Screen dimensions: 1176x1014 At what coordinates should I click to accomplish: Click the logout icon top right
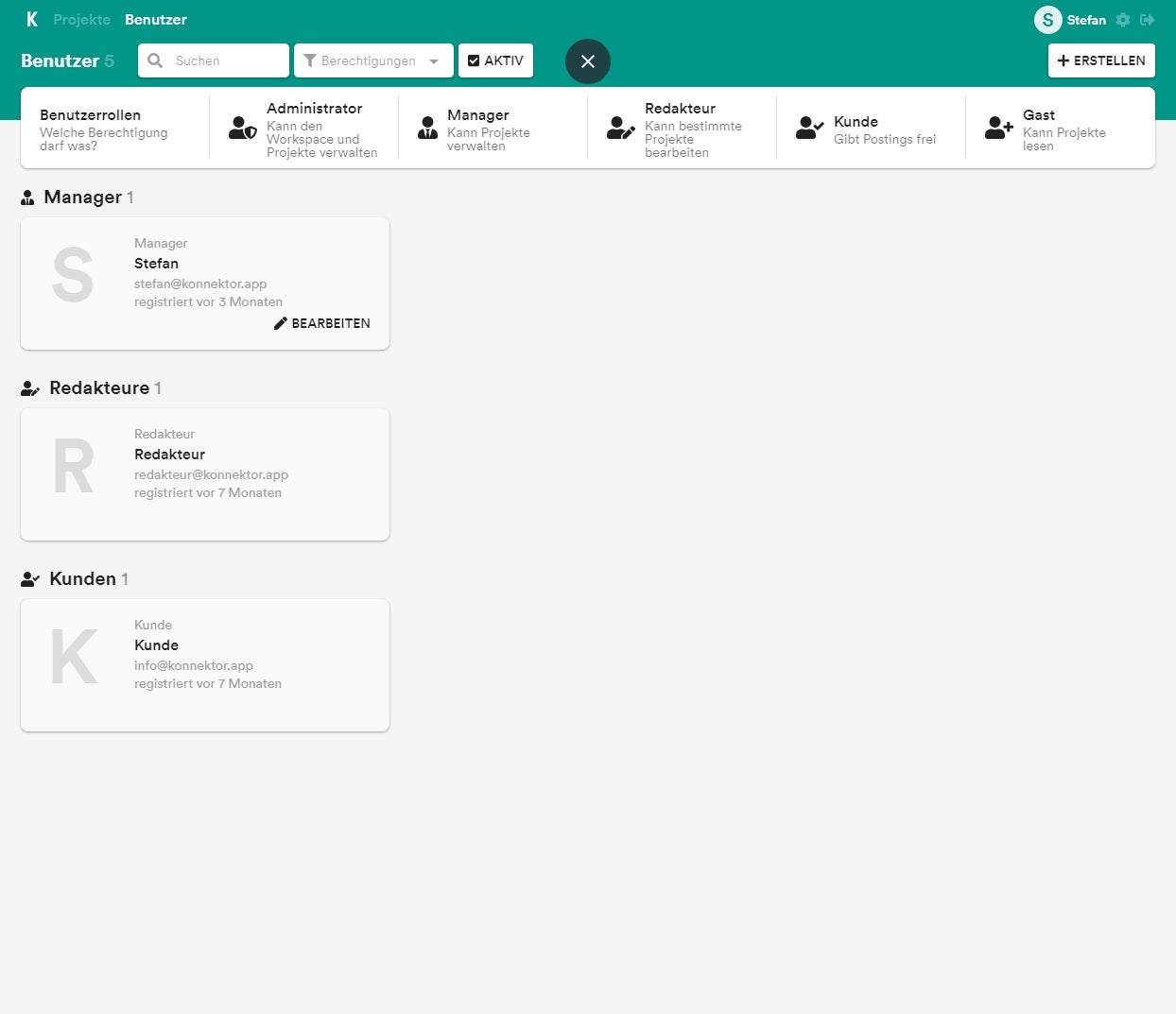1148,19
